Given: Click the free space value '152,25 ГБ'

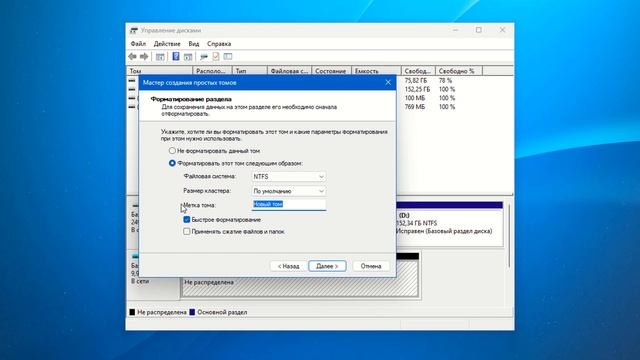Looking at the screenshot, I should (x=417, y=89).
